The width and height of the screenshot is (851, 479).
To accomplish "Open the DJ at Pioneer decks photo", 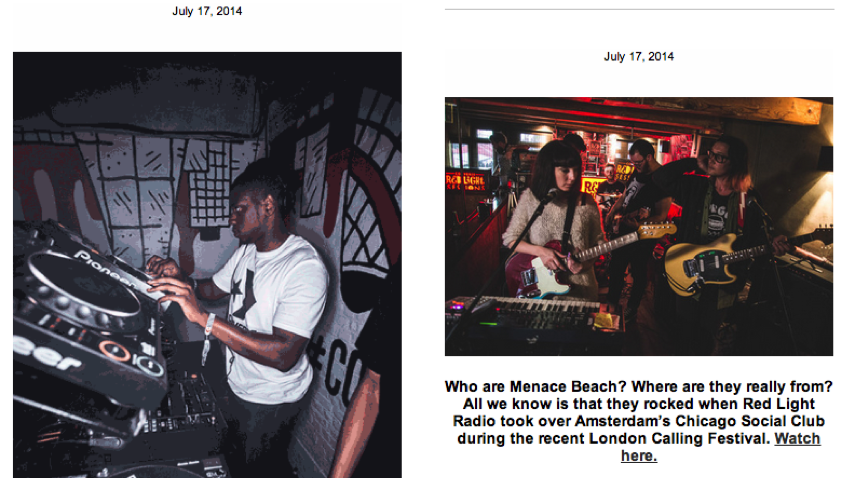I will pos(207,265).
